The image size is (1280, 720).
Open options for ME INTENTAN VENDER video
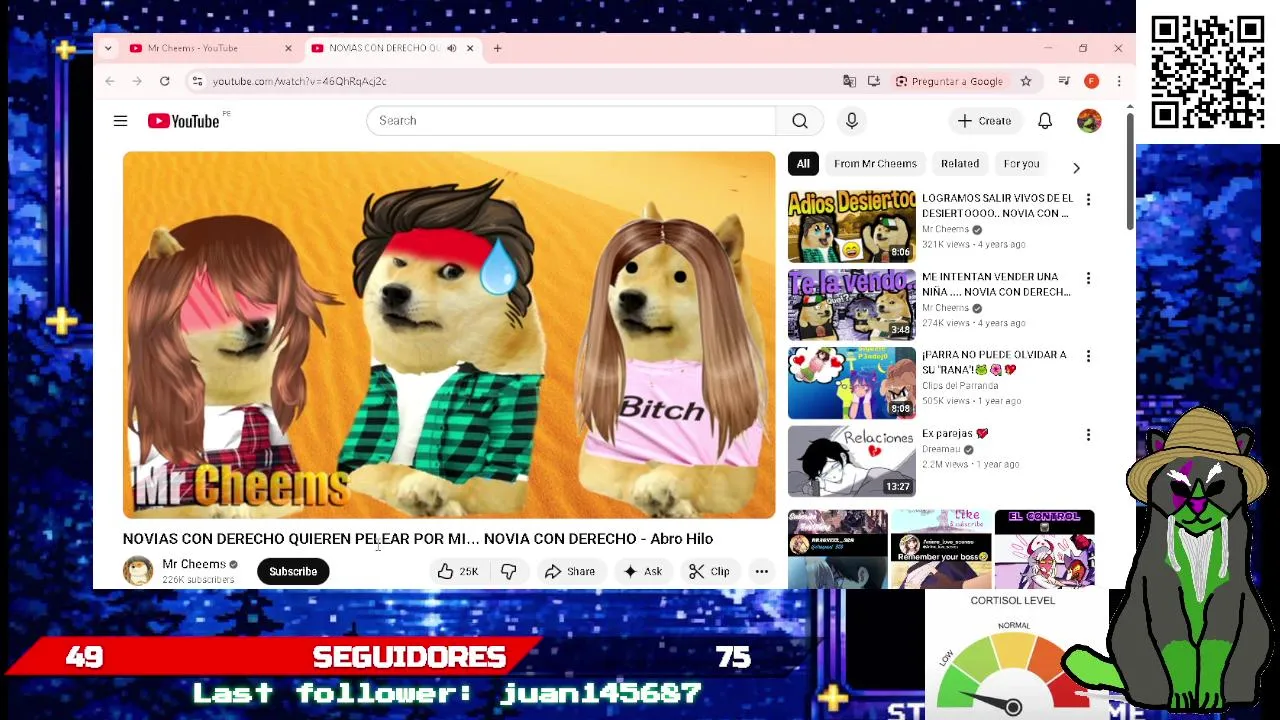pos(1088,278)
